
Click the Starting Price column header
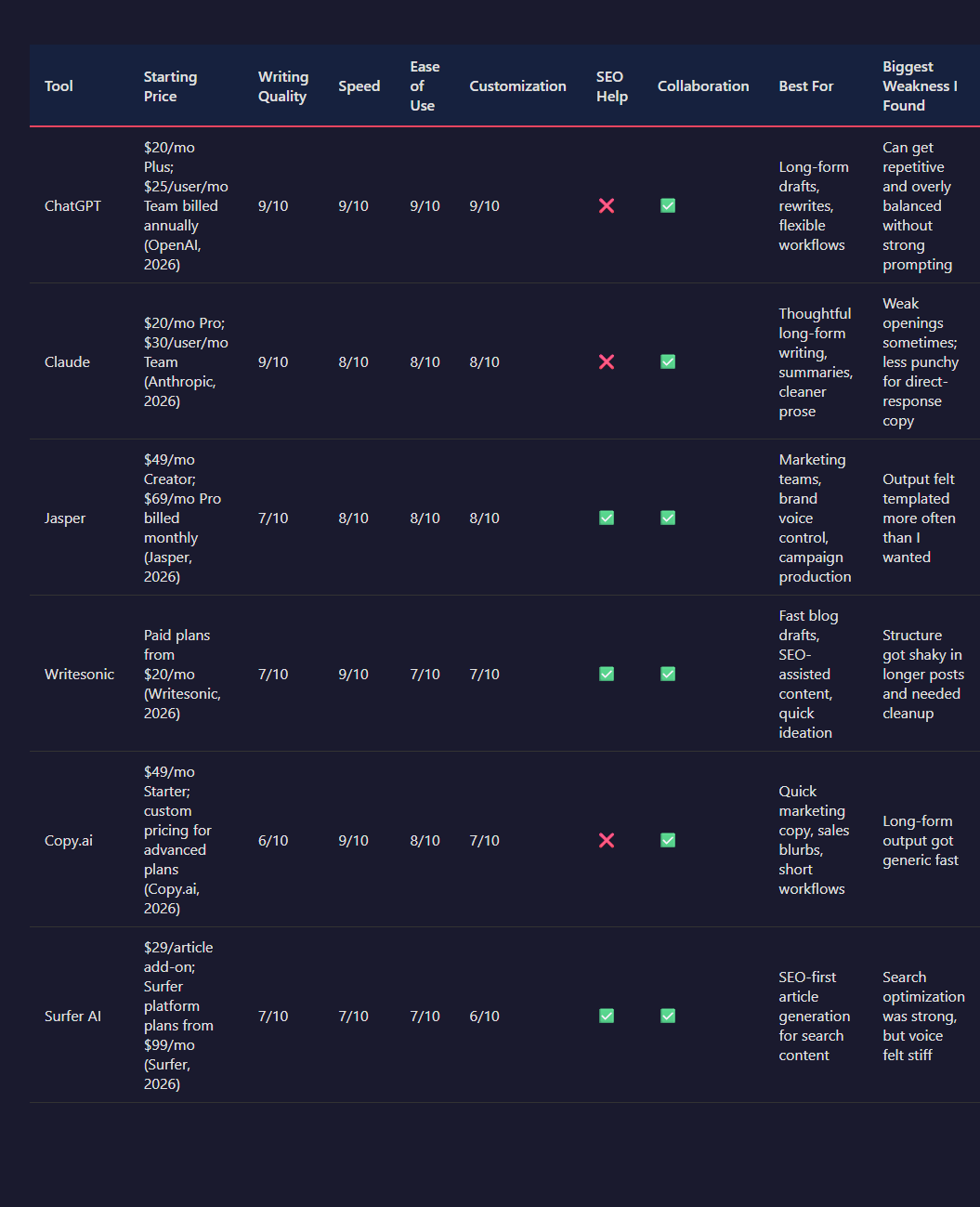170,85
